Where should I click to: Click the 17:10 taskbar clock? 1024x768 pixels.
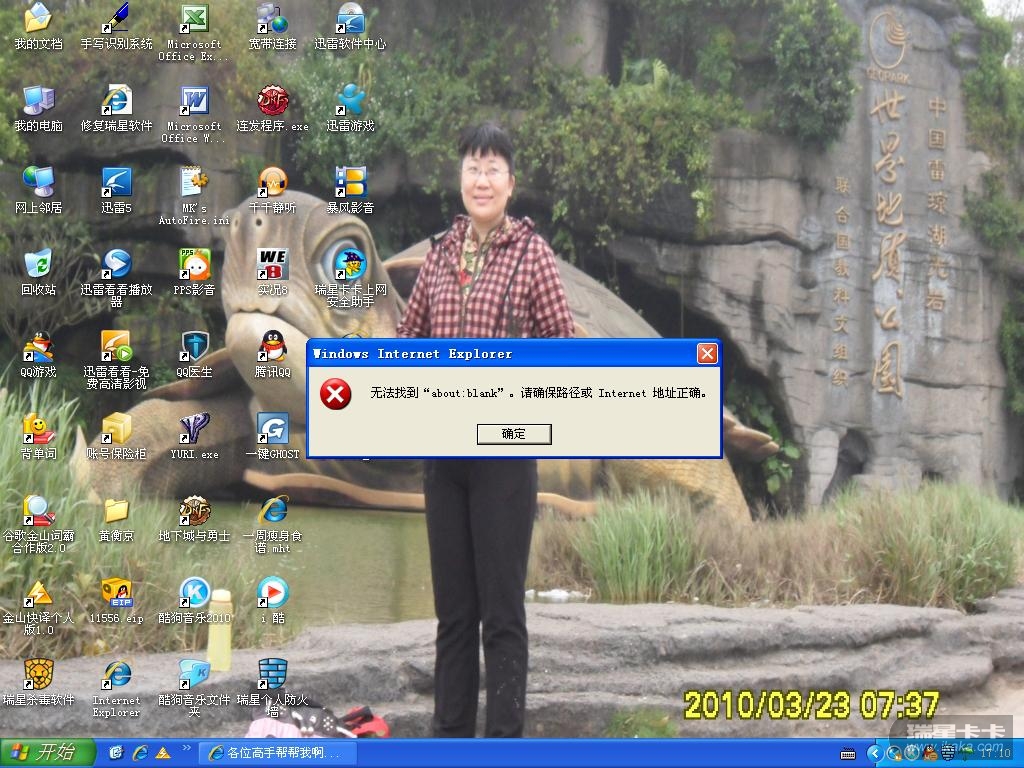coord(997,754)
